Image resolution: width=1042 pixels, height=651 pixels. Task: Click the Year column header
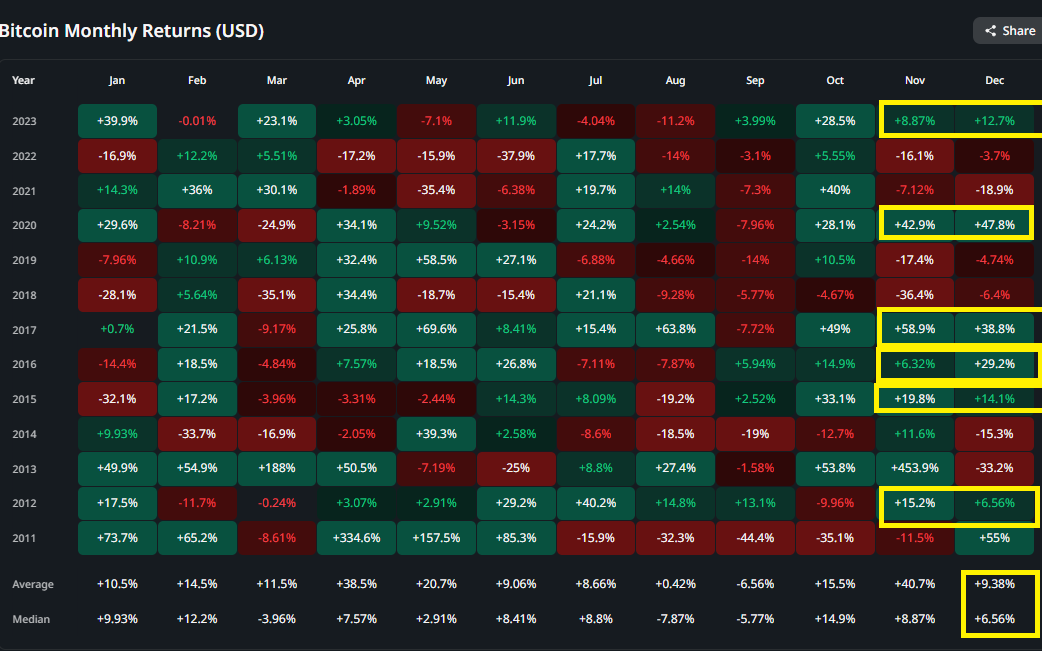[x=23, y=80]
